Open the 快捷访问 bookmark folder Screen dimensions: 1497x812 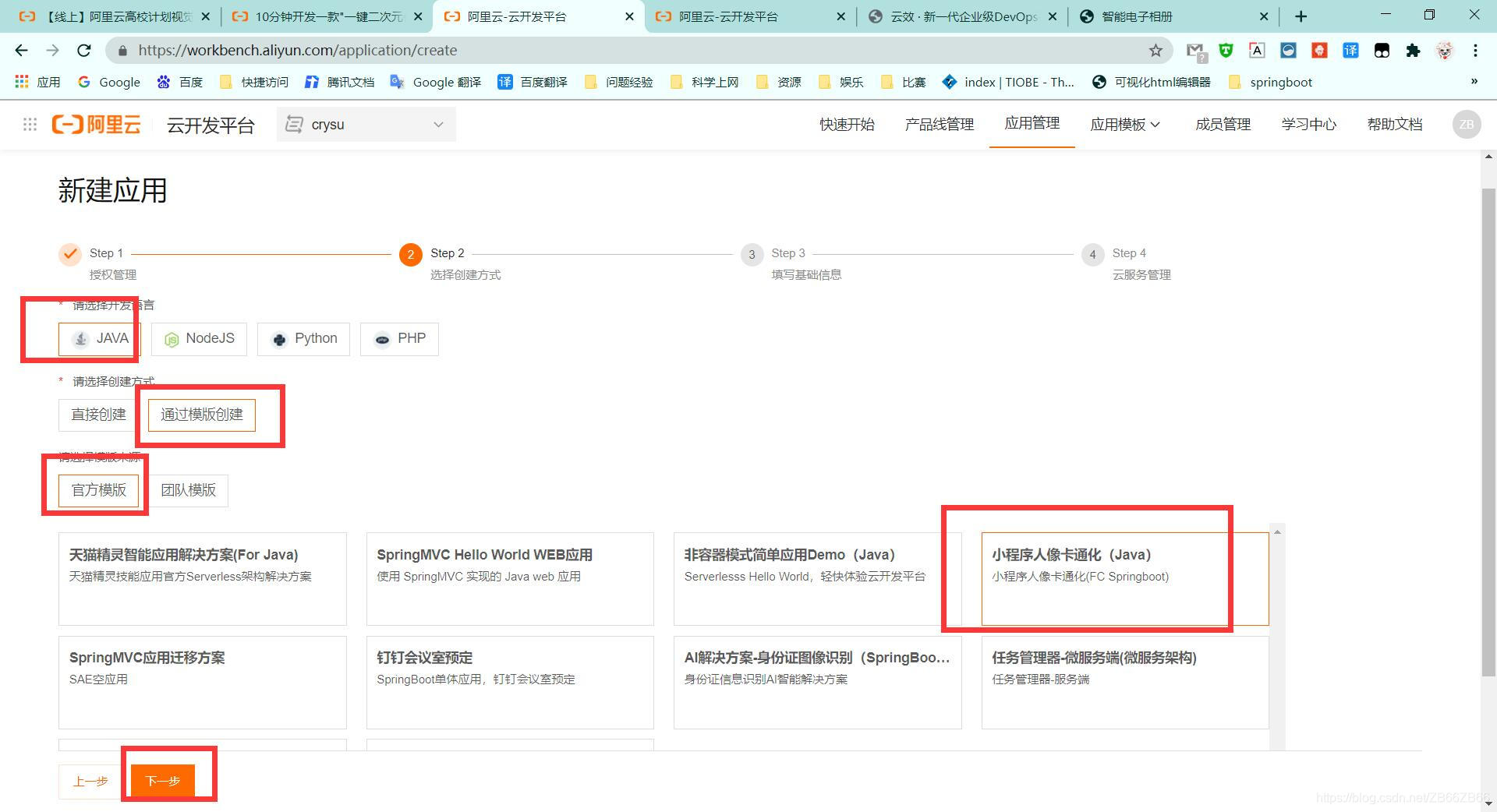[x=254, y=82]
